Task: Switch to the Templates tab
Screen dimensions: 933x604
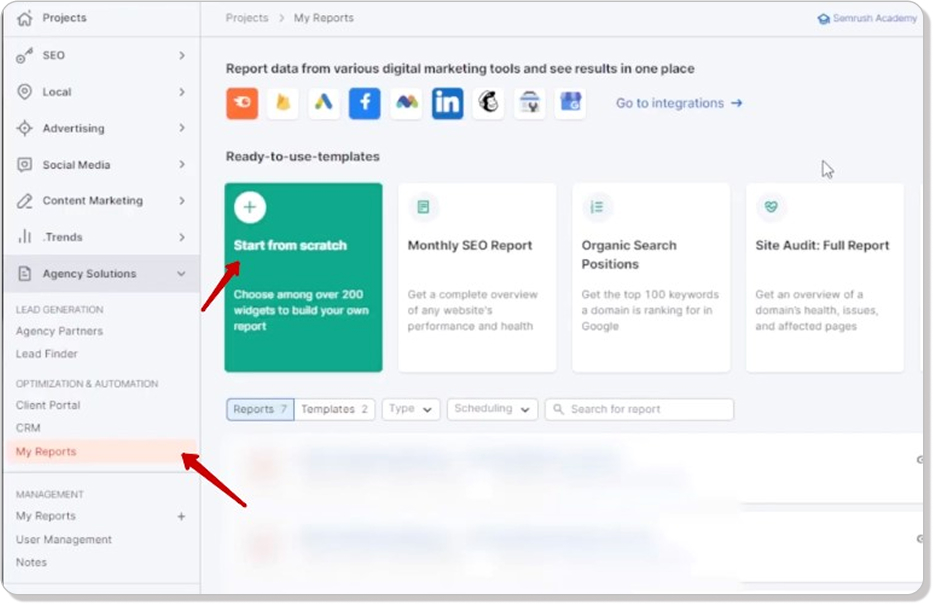Action: click(334, 409)
